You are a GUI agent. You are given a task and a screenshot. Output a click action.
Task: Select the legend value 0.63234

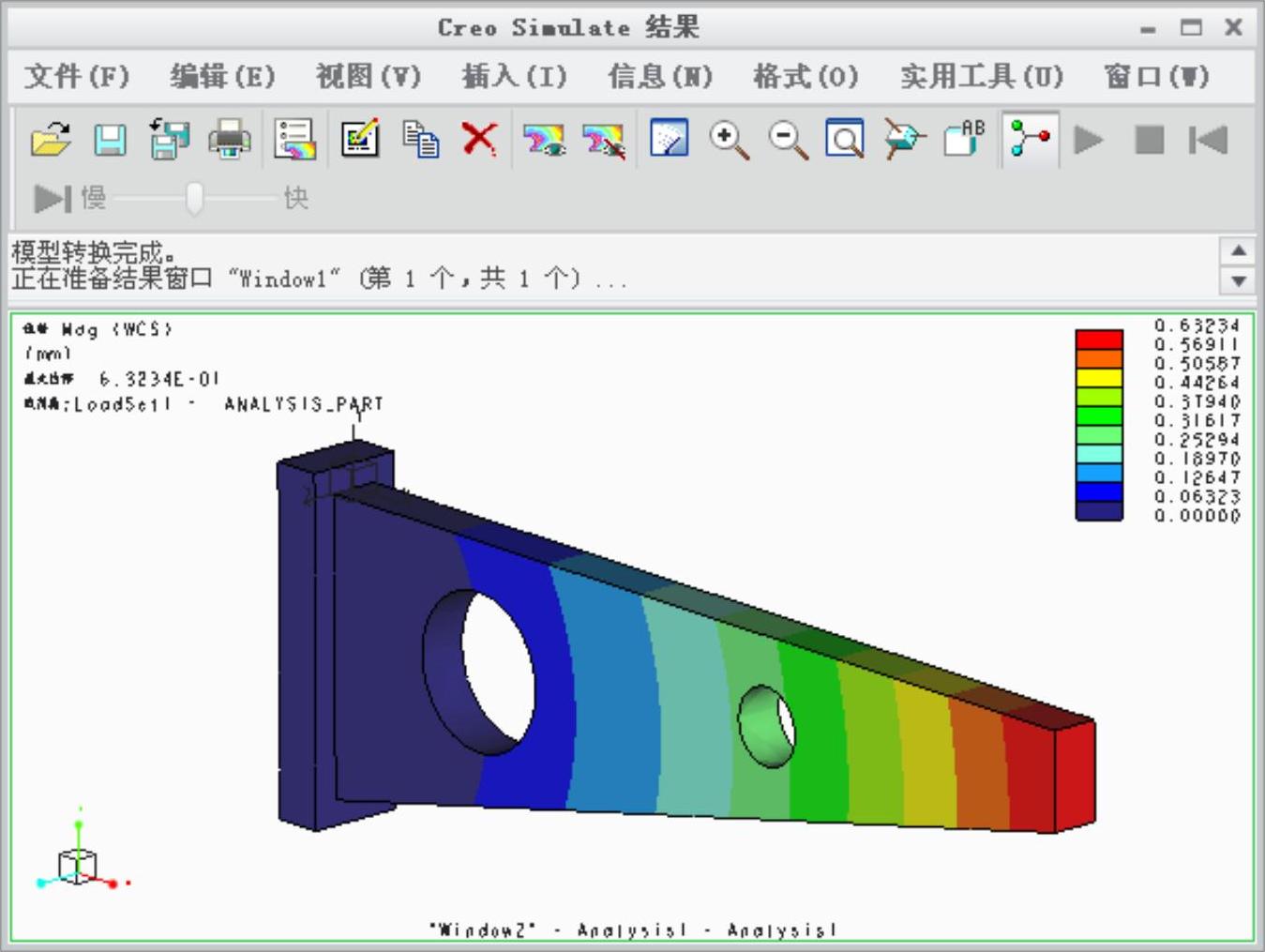point(1197,325)
